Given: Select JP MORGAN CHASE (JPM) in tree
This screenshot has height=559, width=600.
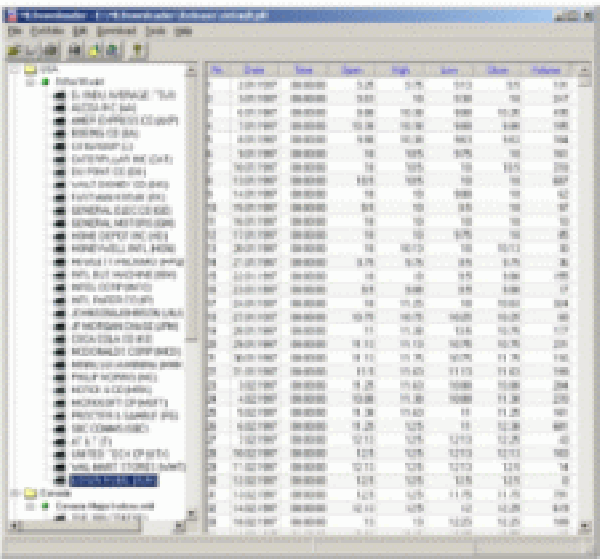Looking at the screenshot, I should (125, 326).
